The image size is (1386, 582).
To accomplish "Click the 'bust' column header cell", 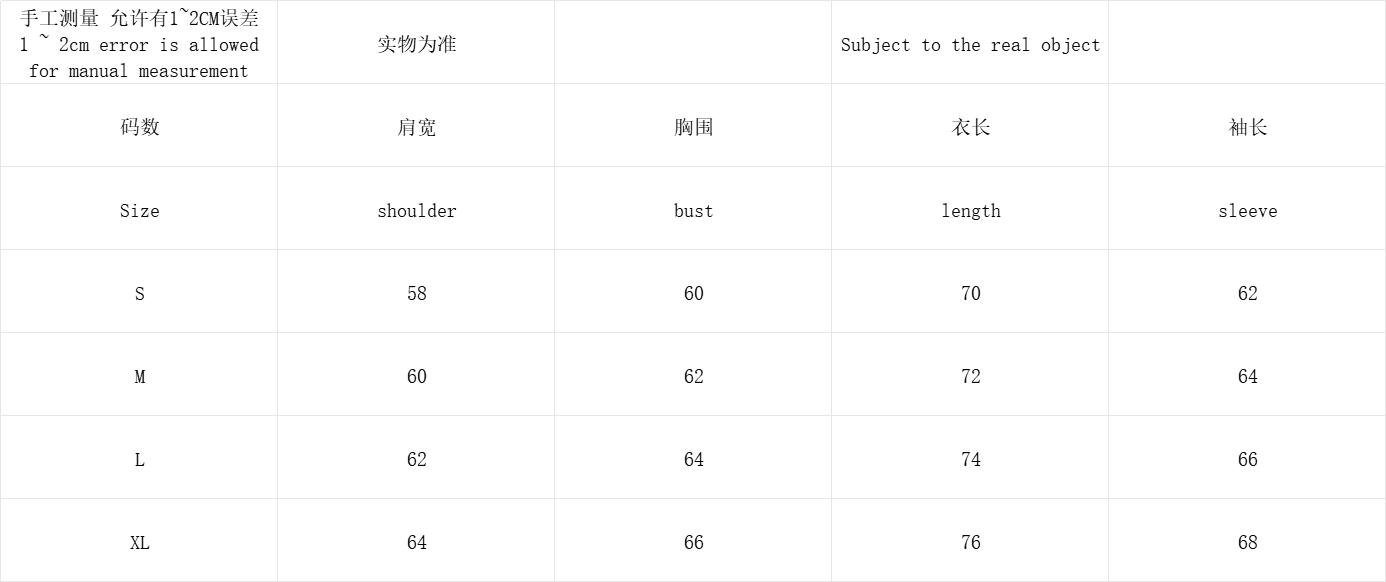I will click(693, 210).
